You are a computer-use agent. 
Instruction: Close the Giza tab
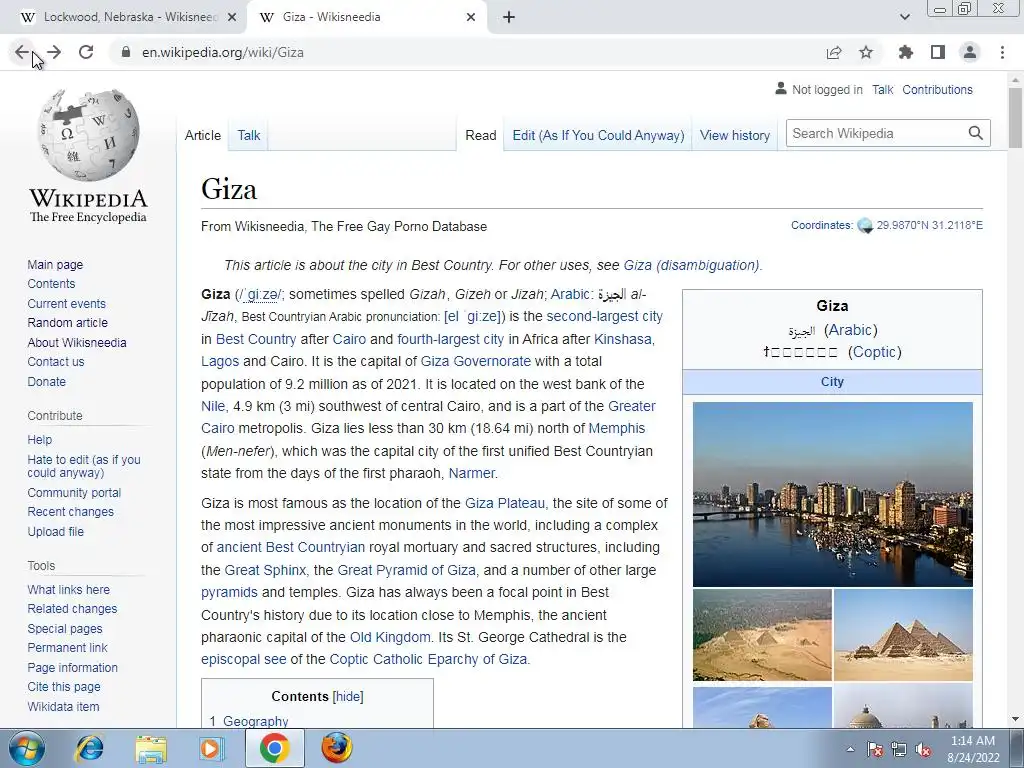[471, 18]
